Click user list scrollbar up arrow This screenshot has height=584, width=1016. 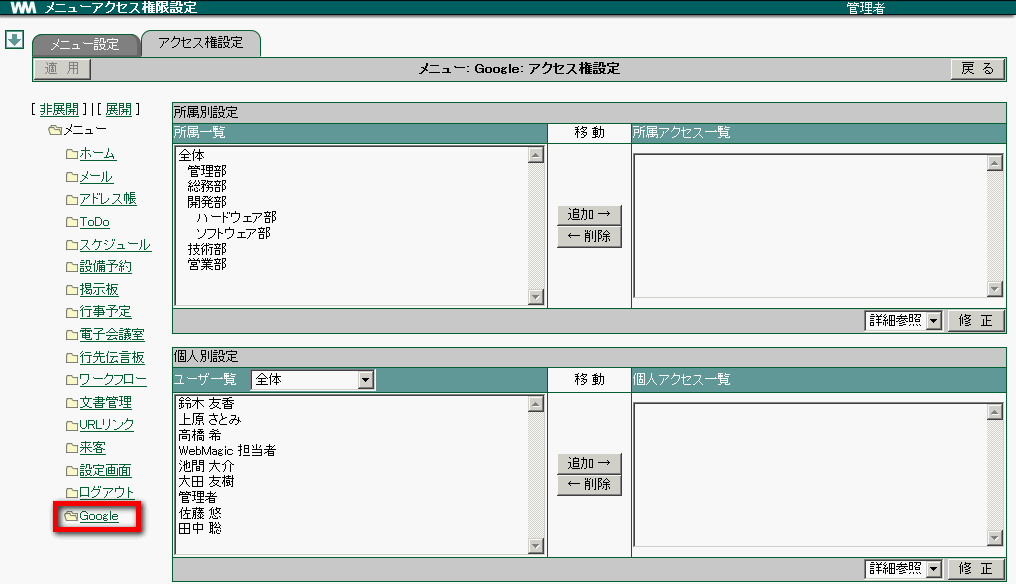pos(536,404)
